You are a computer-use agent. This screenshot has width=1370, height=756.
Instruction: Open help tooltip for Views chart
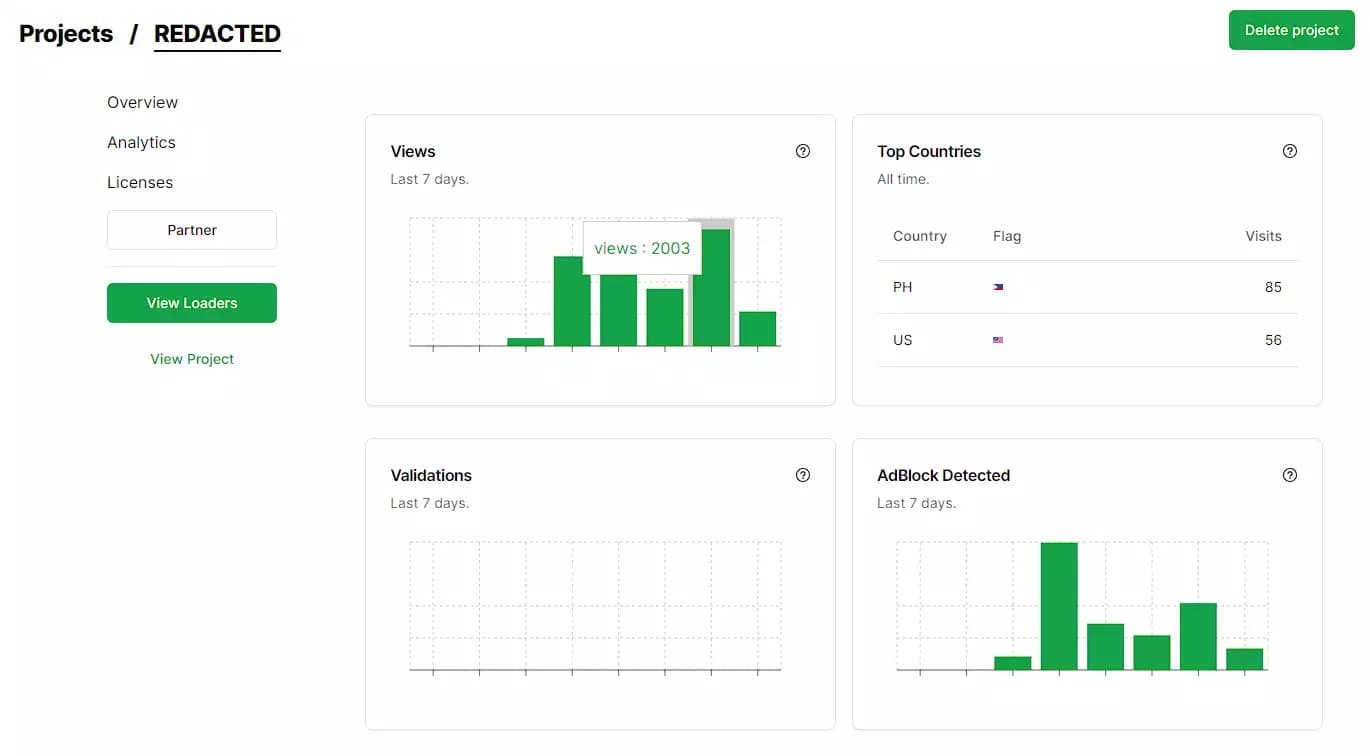click(x=802, y=150)
